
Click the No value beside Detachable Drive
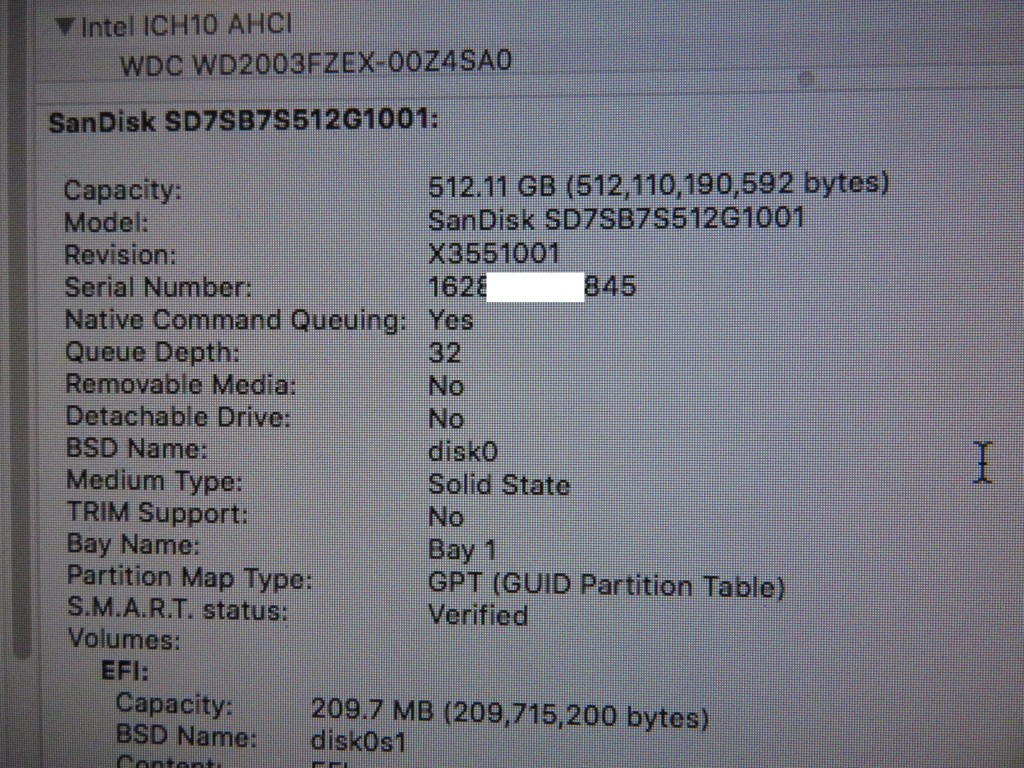coord(446,419)
